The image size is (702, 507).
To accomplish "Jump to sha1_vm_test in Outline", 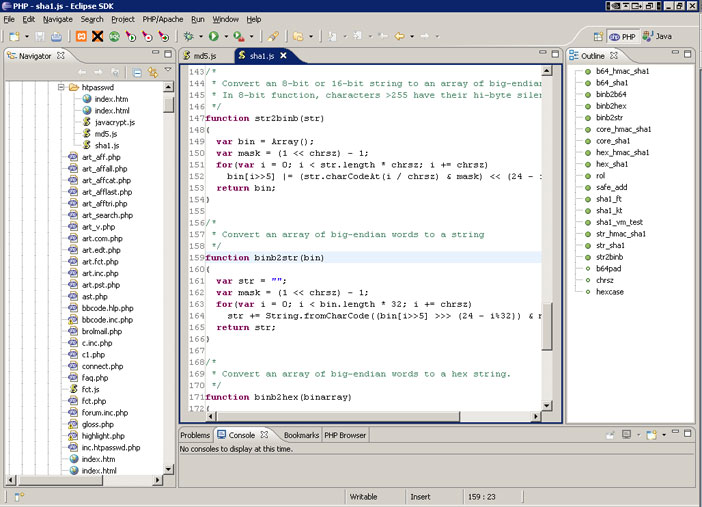I will point(619,222).
